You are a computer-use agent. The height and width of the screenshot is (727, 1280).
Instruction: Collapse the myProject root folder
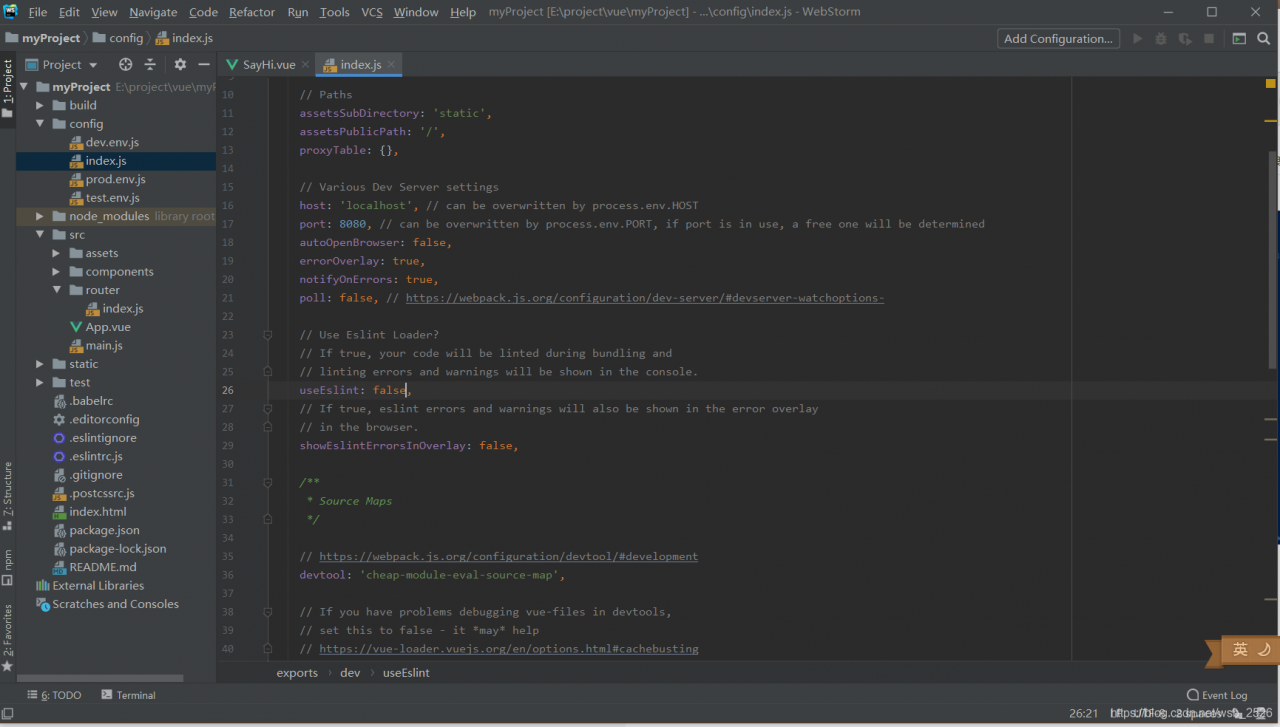click(x=24, y=87)
